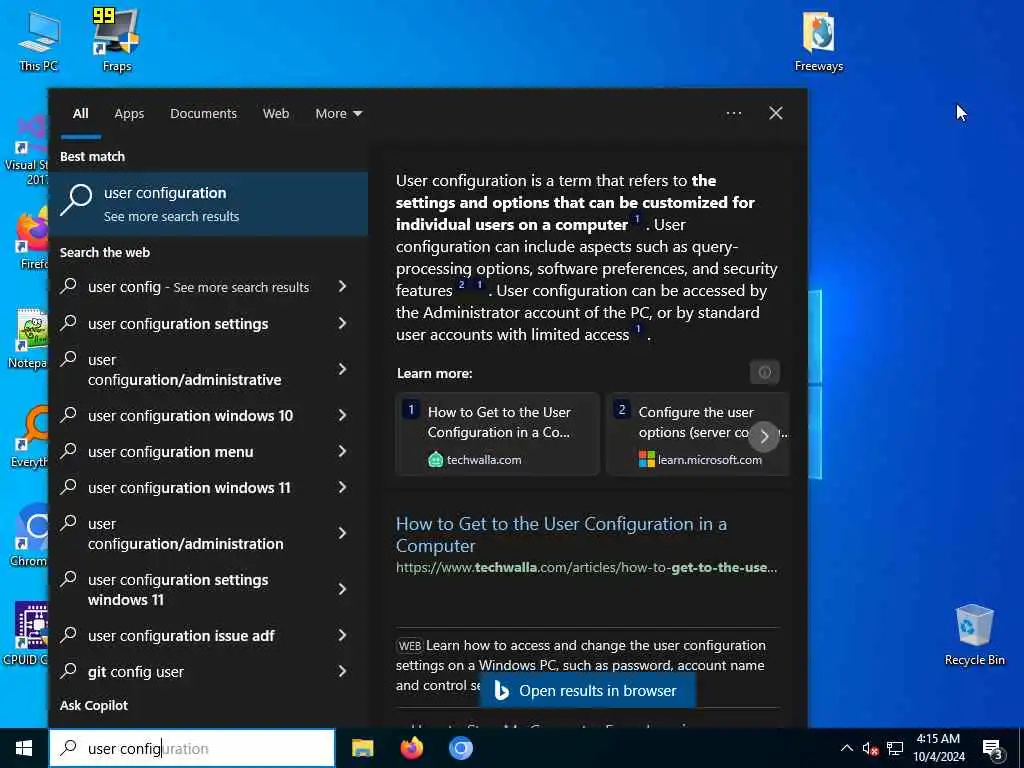The width and height of the screenshot is (1024, 768).
Task: Select the Freeways folder icon on desktop
Action: point(818,41)
